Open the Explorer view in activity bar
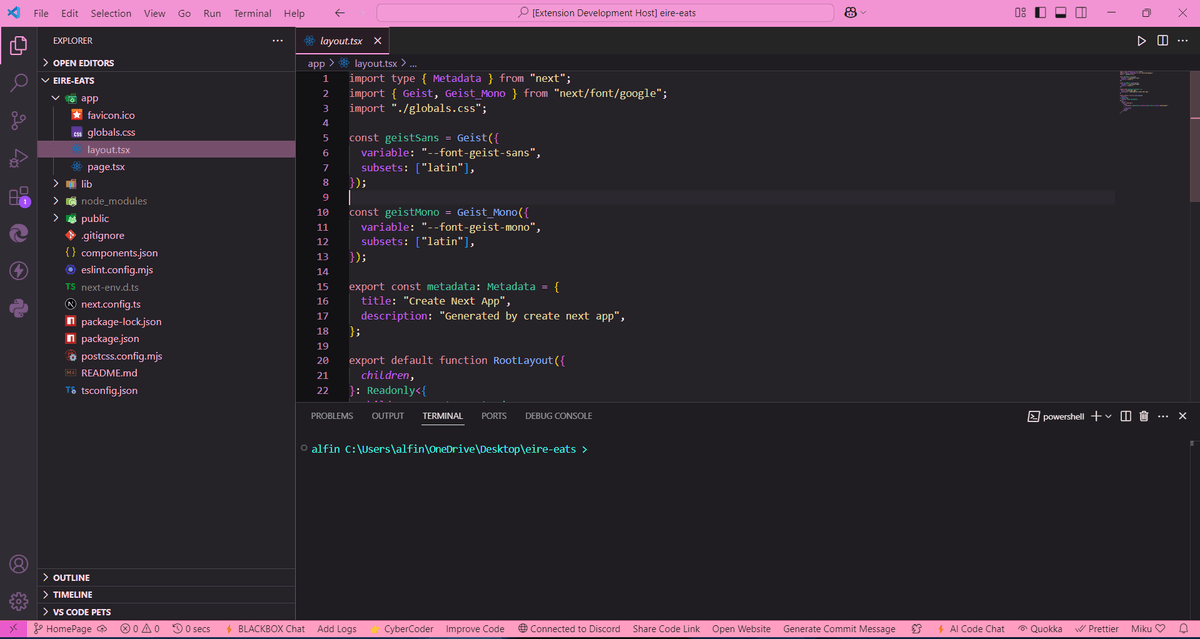Image resolution: width=1200 pixels, height=639 pixels. coord(18,45)
